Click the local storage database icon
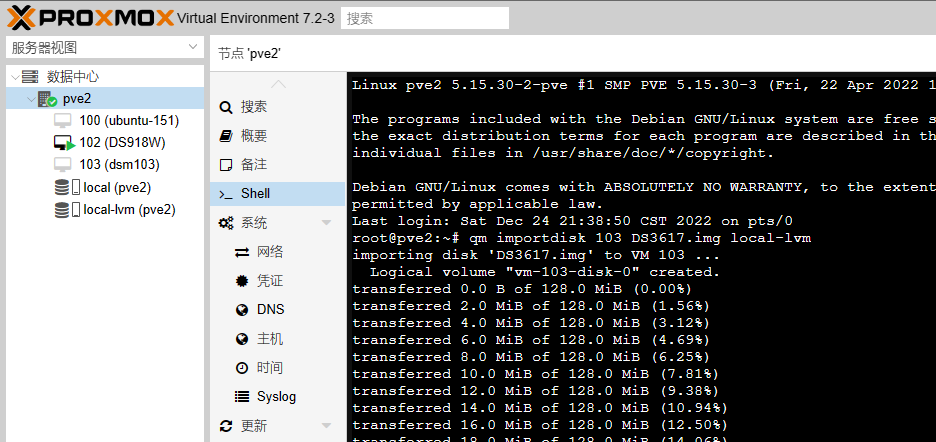The image size is (936, 442). click(61, 188)
